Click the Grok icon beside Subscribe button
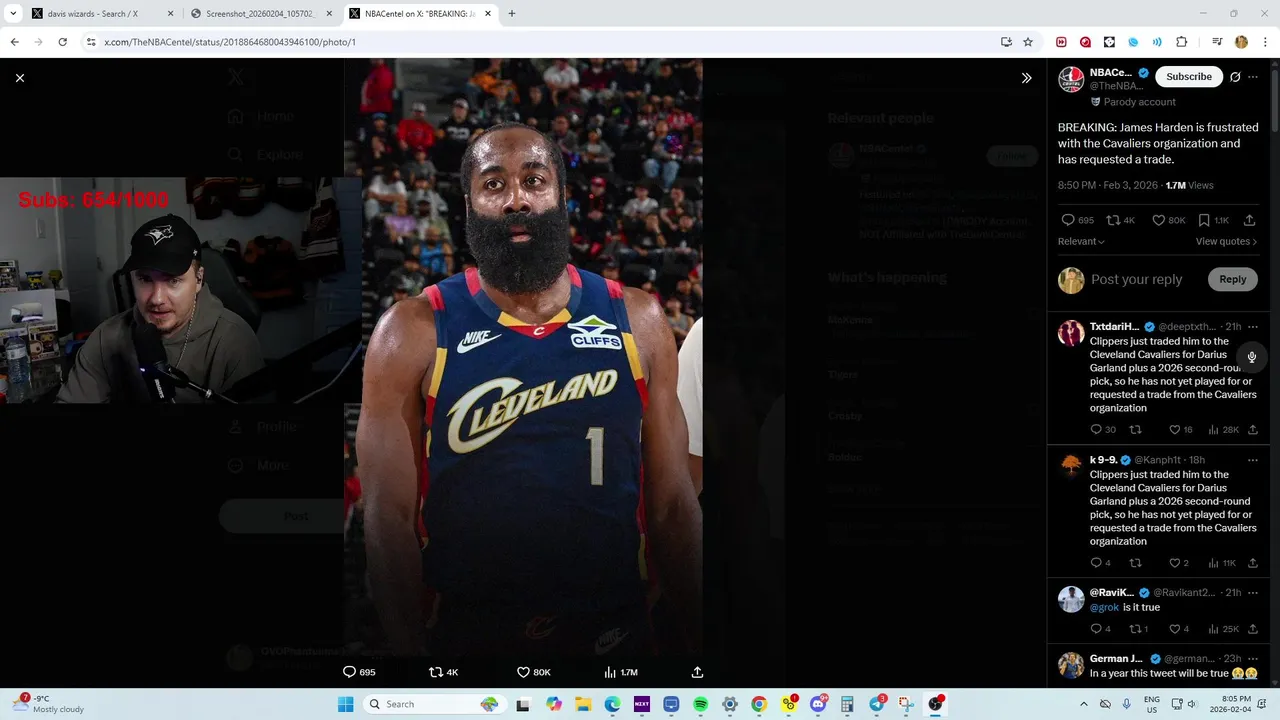The image size is (1280, 720). (x=1235, y=77)
